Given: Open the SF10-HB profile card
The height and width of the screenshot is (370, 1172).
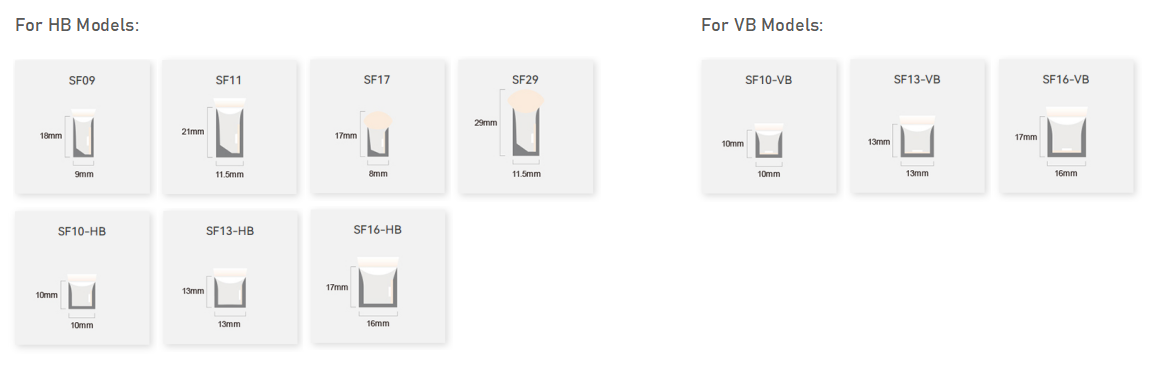Looking at the screenshot, I should (x=82, y=278).
